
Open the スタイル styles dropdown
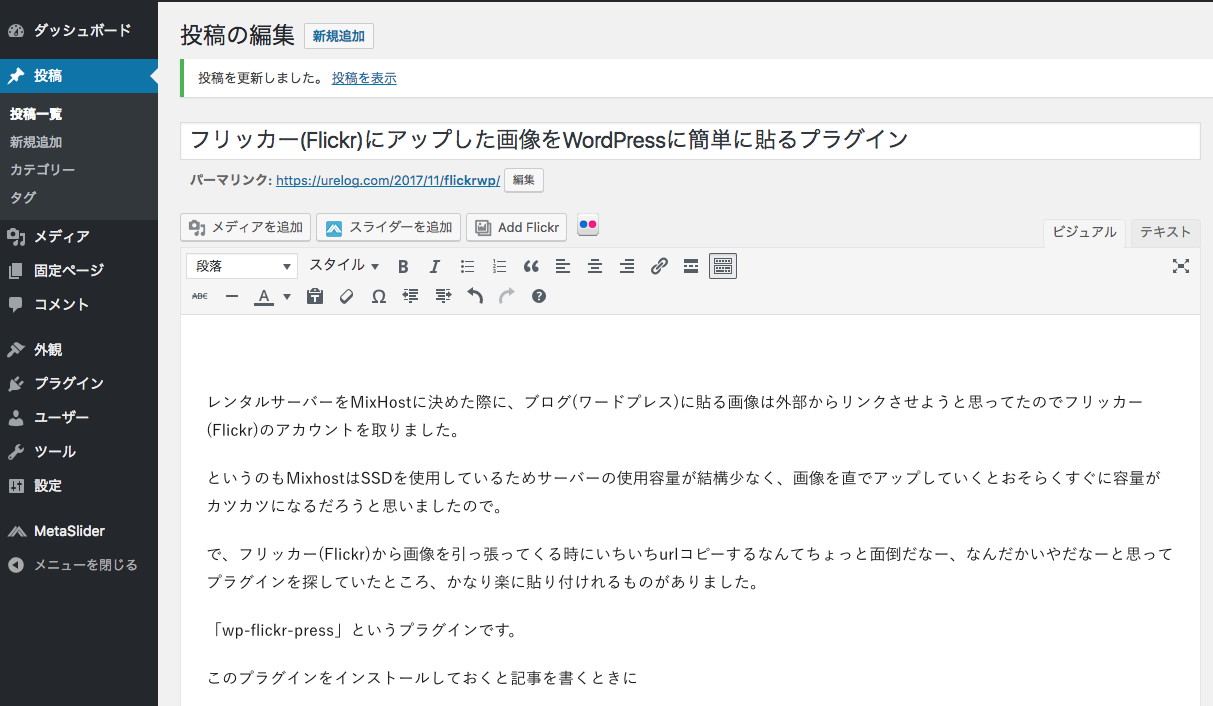(344, 266)
